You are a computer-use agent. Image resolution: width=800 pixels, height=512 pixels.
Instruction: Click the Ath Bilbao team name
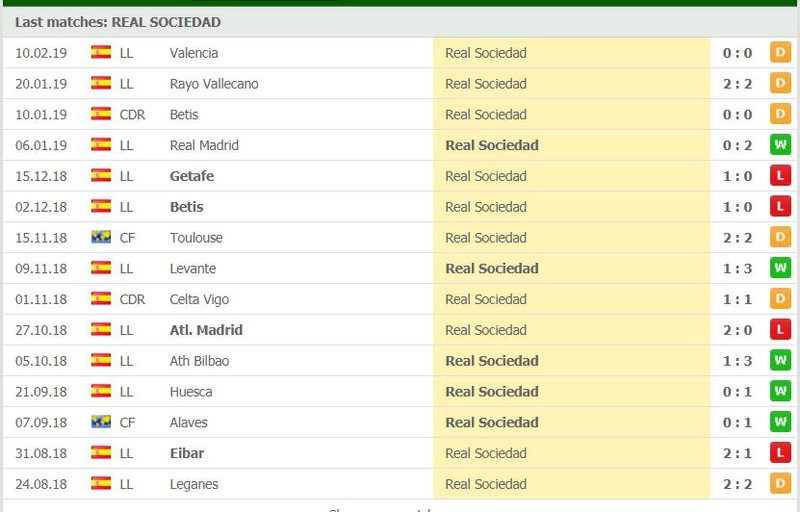coord(199,361)
